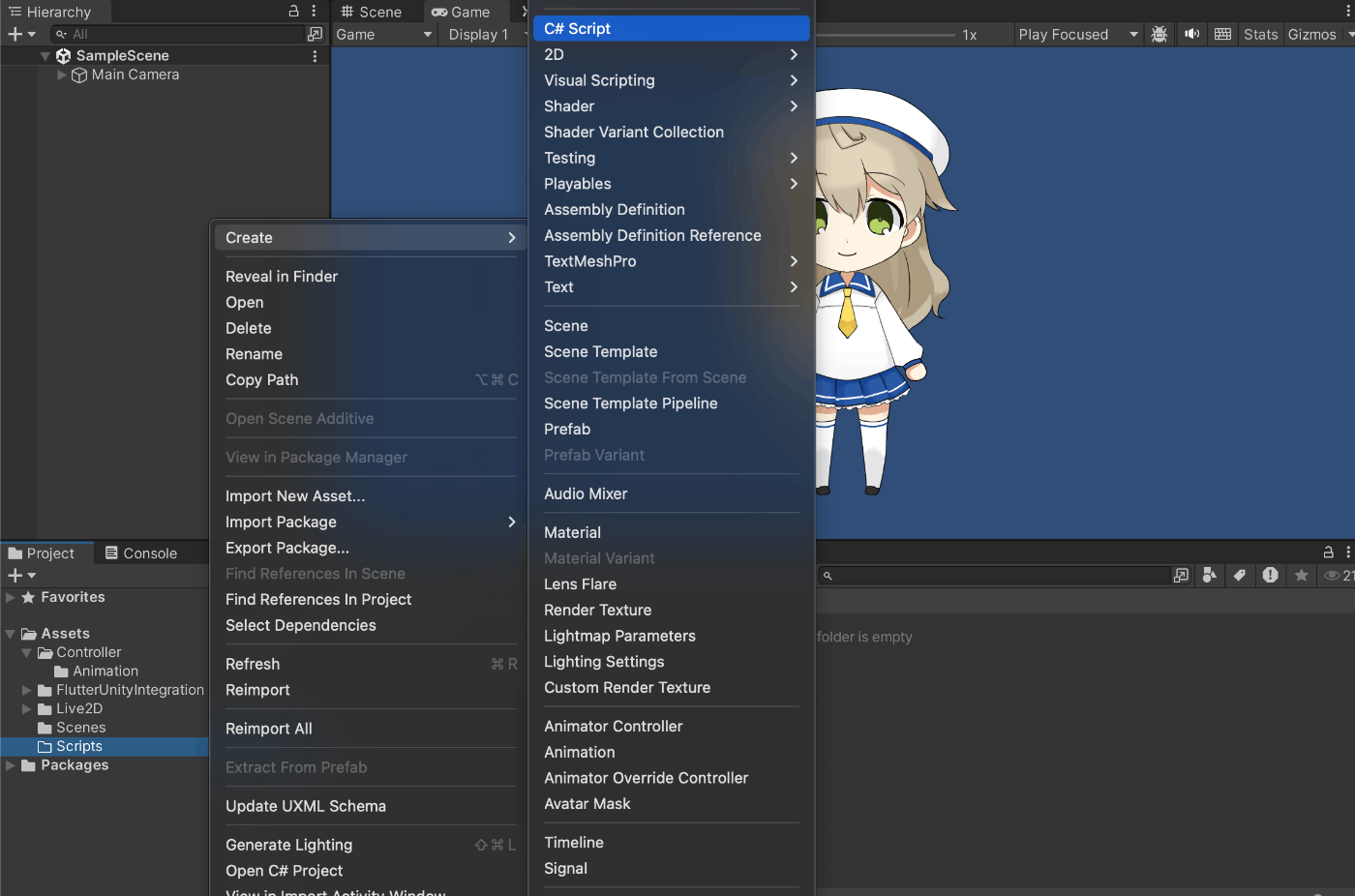Open the Hierarchy panel three-dot menu

(x=314, y=12)
